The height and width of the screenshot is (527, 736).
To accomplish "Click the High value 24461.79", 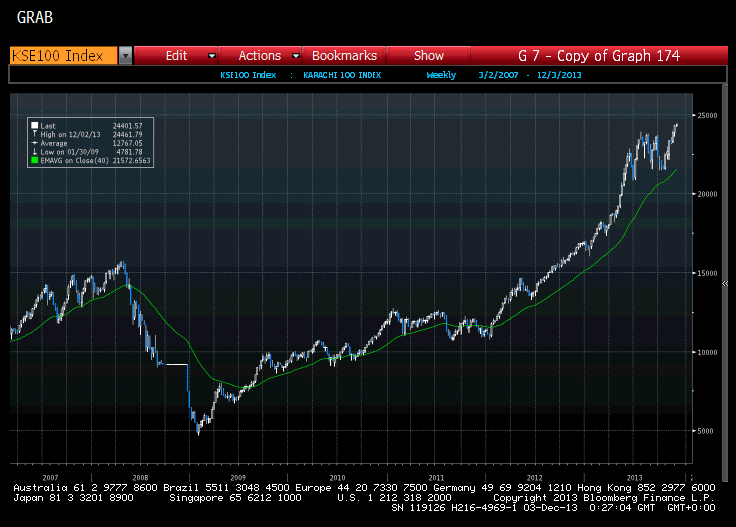I will [x=127, y=134].
